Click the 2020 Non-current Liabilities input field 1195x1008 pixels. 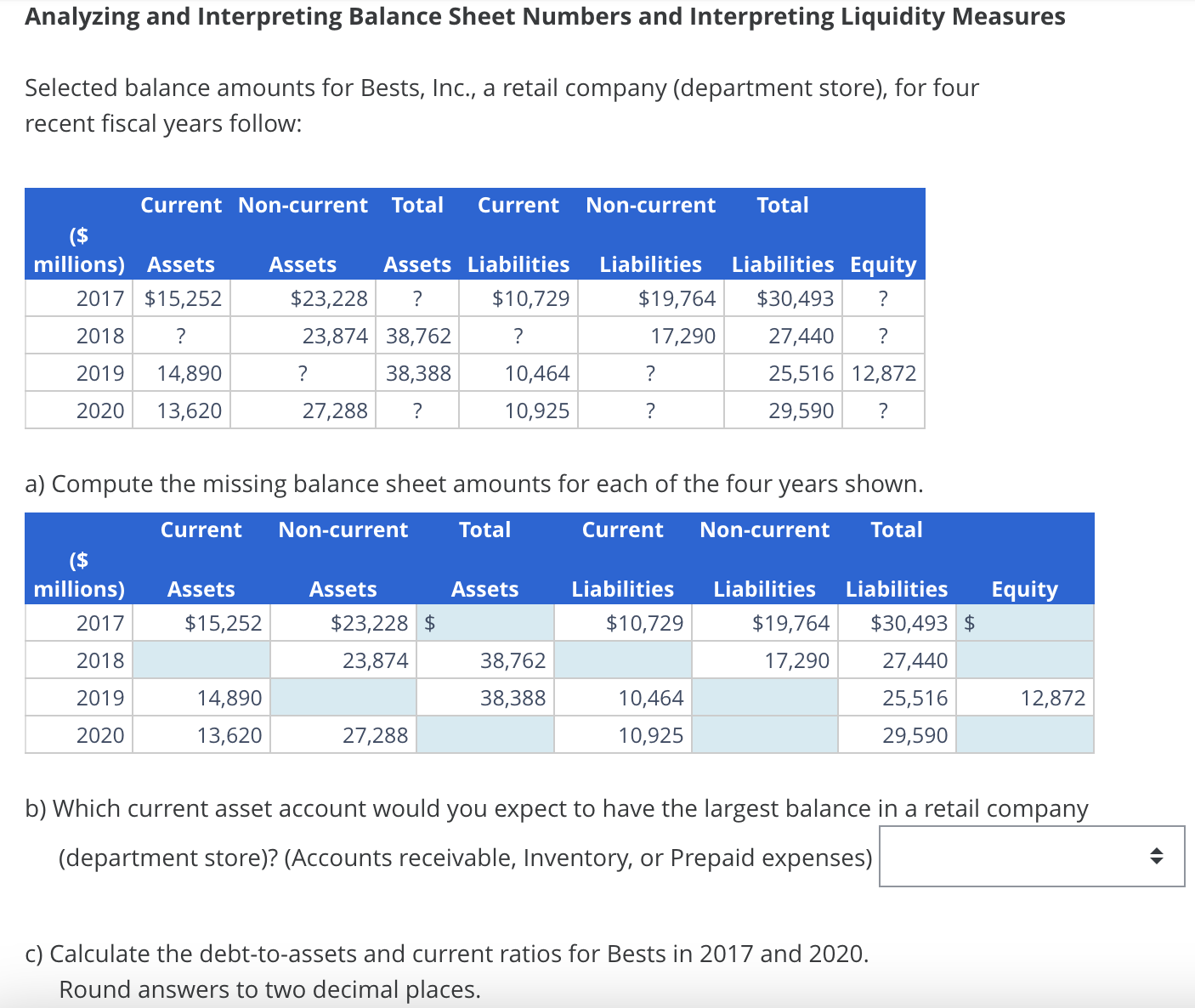765,735
